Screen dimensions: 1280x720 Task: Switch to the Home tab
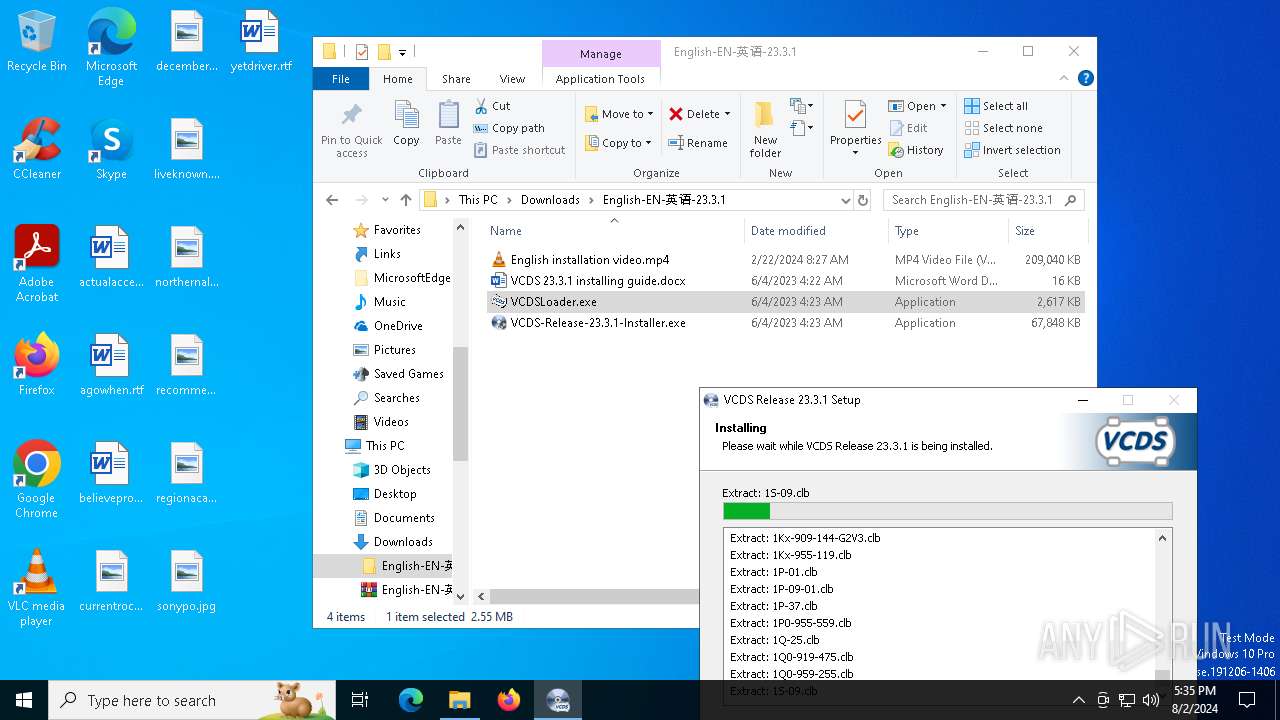pyautogui.click(x=397, y=79)
